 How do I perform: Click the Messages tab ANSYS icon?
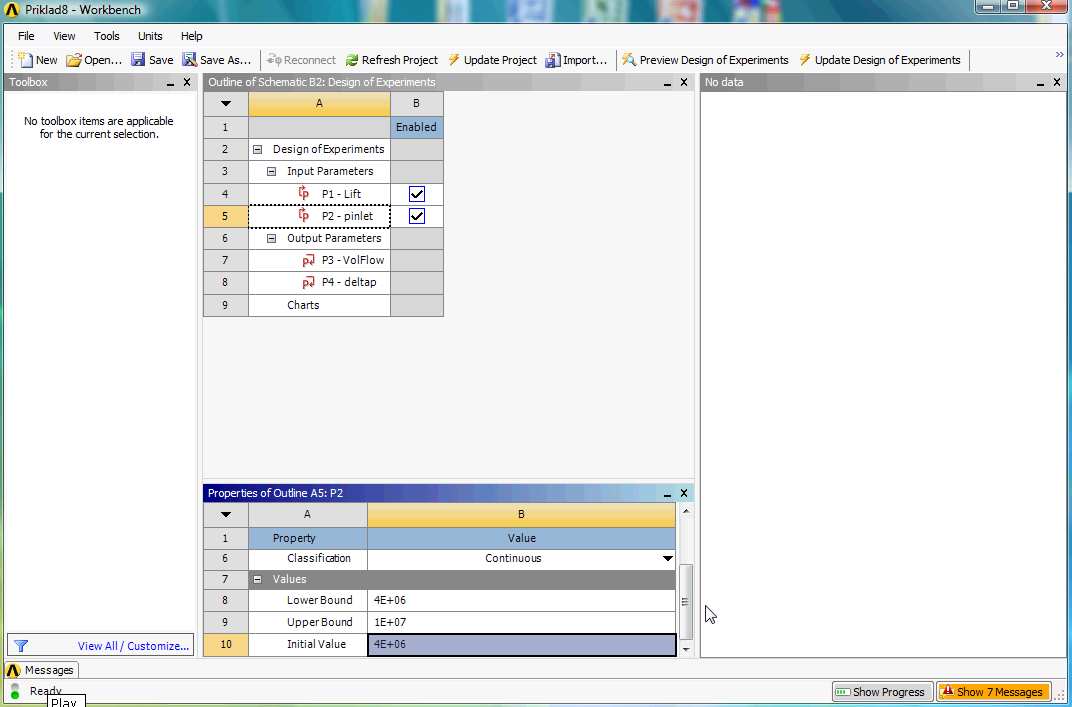[13, 670]
